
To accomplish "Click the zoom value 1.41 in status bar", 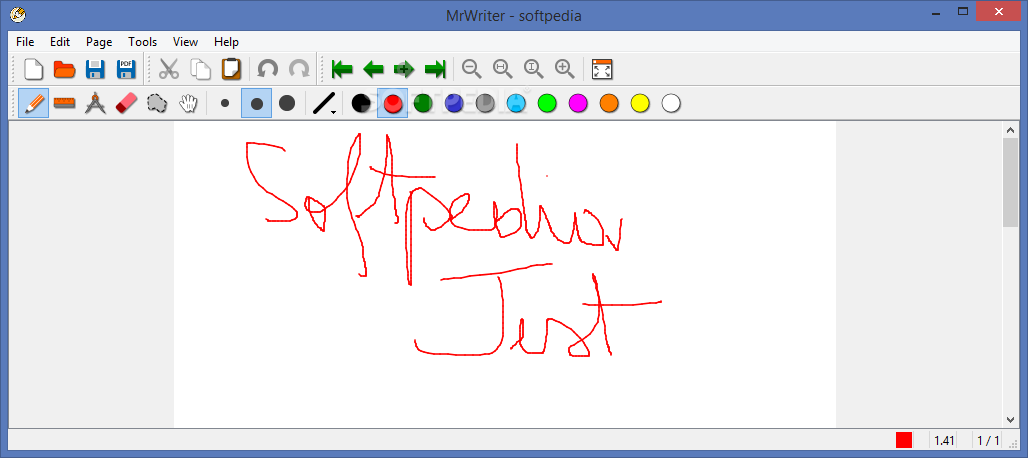I will (x=943, y=440).
